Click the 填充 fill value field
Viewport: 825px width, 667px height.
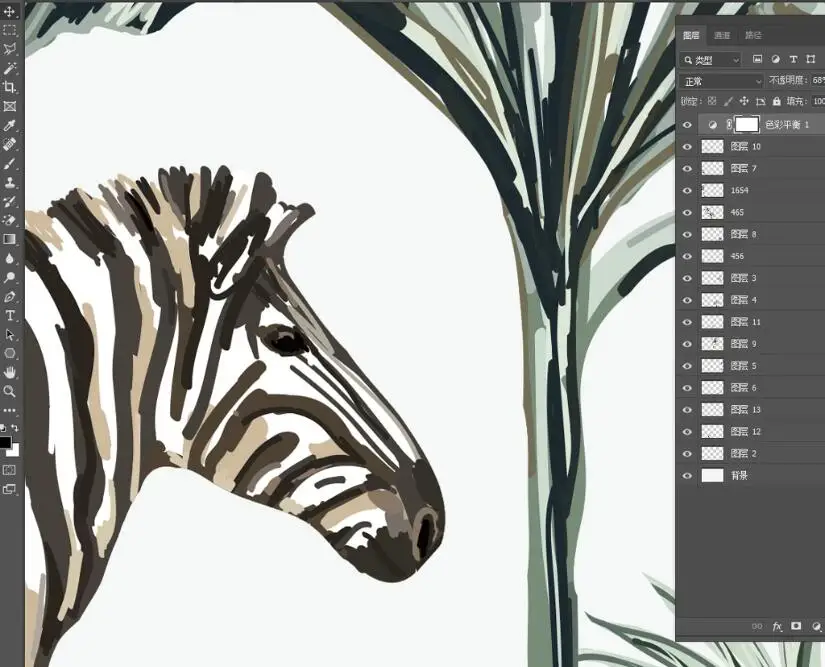818,101
